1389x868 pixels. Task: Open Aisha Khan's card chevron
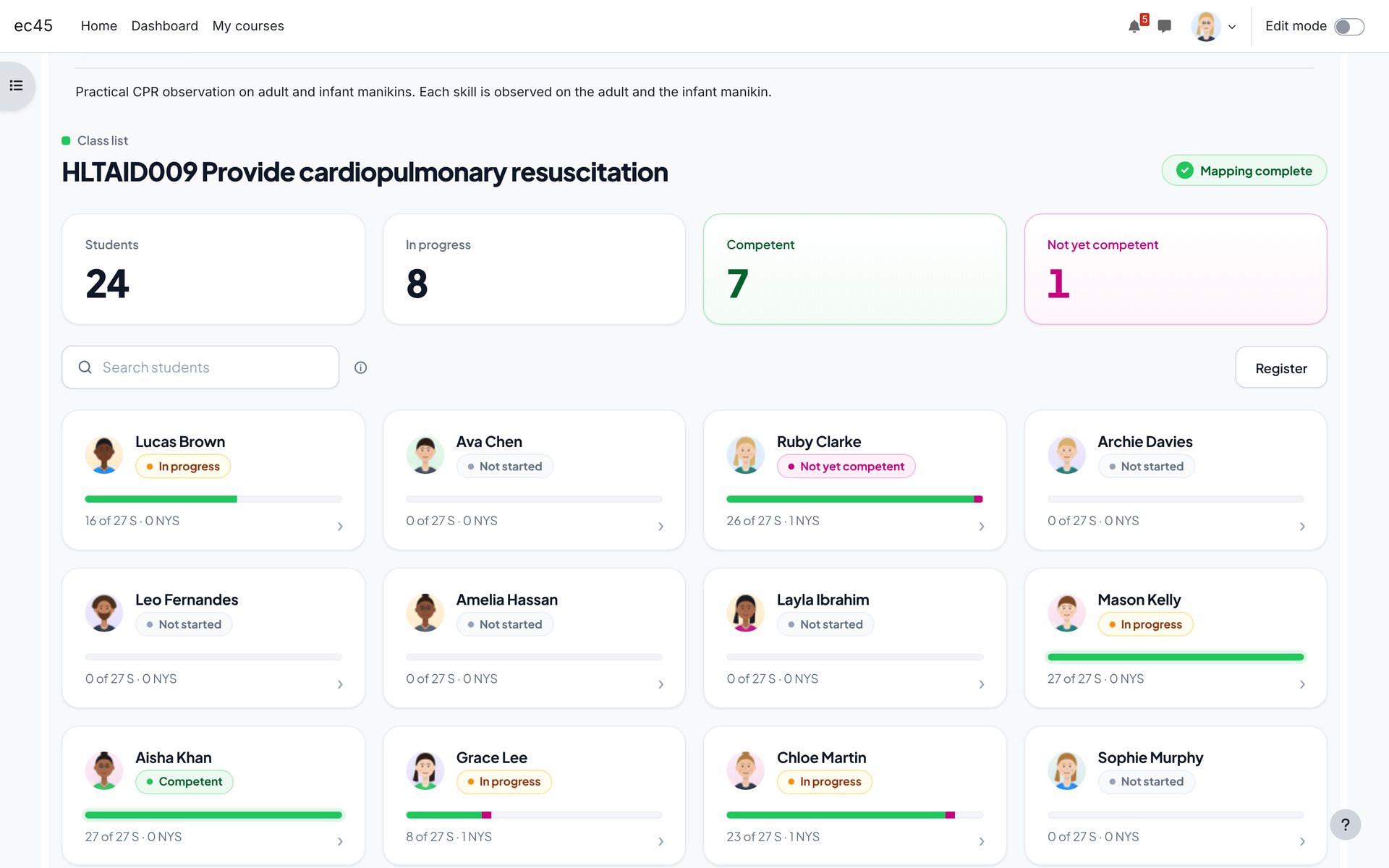point(340,841)
